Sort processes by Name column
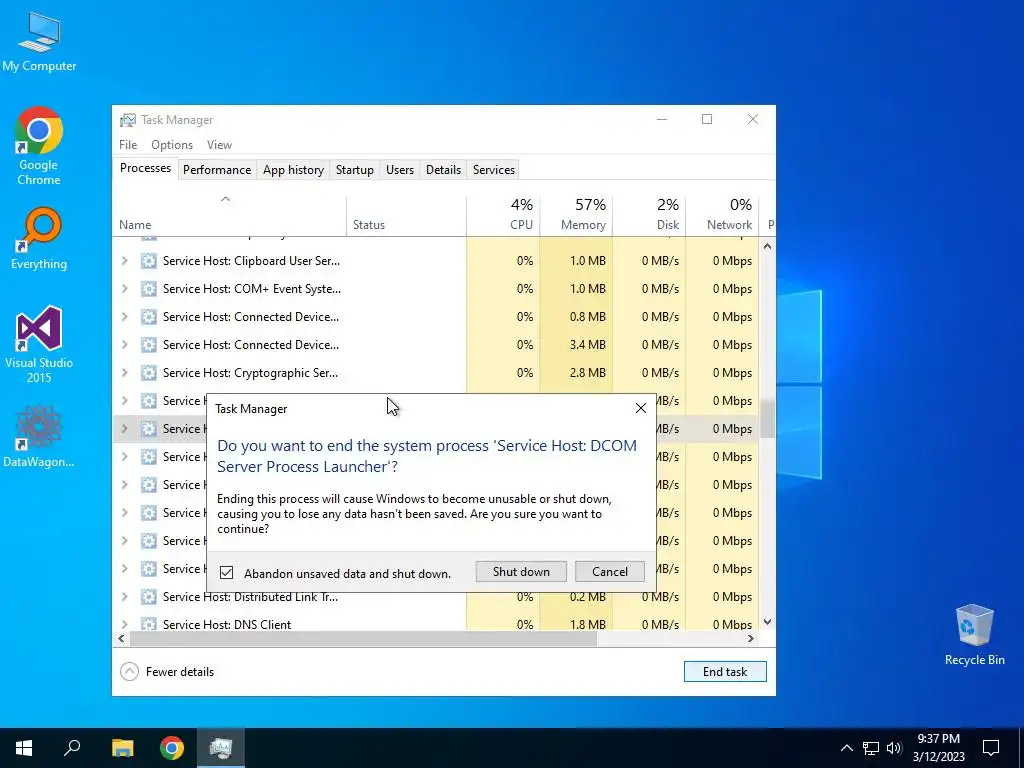The height and width of the screenshot is (768, 1024). coord(229,216)
